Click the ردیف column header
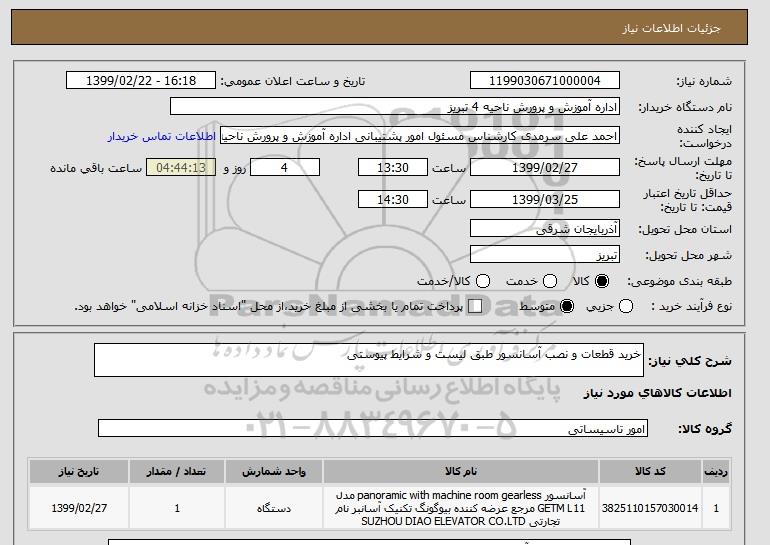This screenshot has height=545, width=770. (x=716, y=471)
